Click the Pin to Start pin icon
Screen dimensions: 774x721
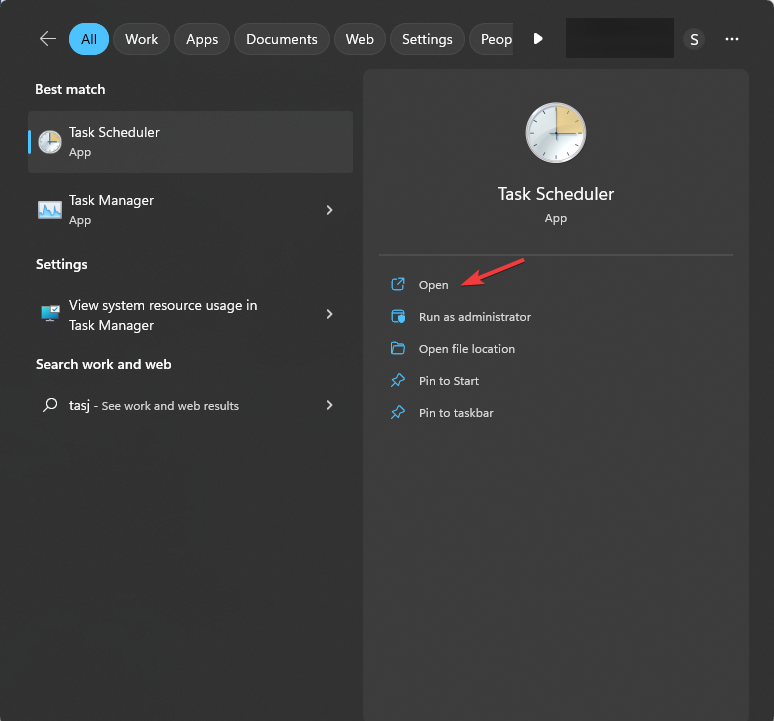pyautogui.click(x=398, y=380)
